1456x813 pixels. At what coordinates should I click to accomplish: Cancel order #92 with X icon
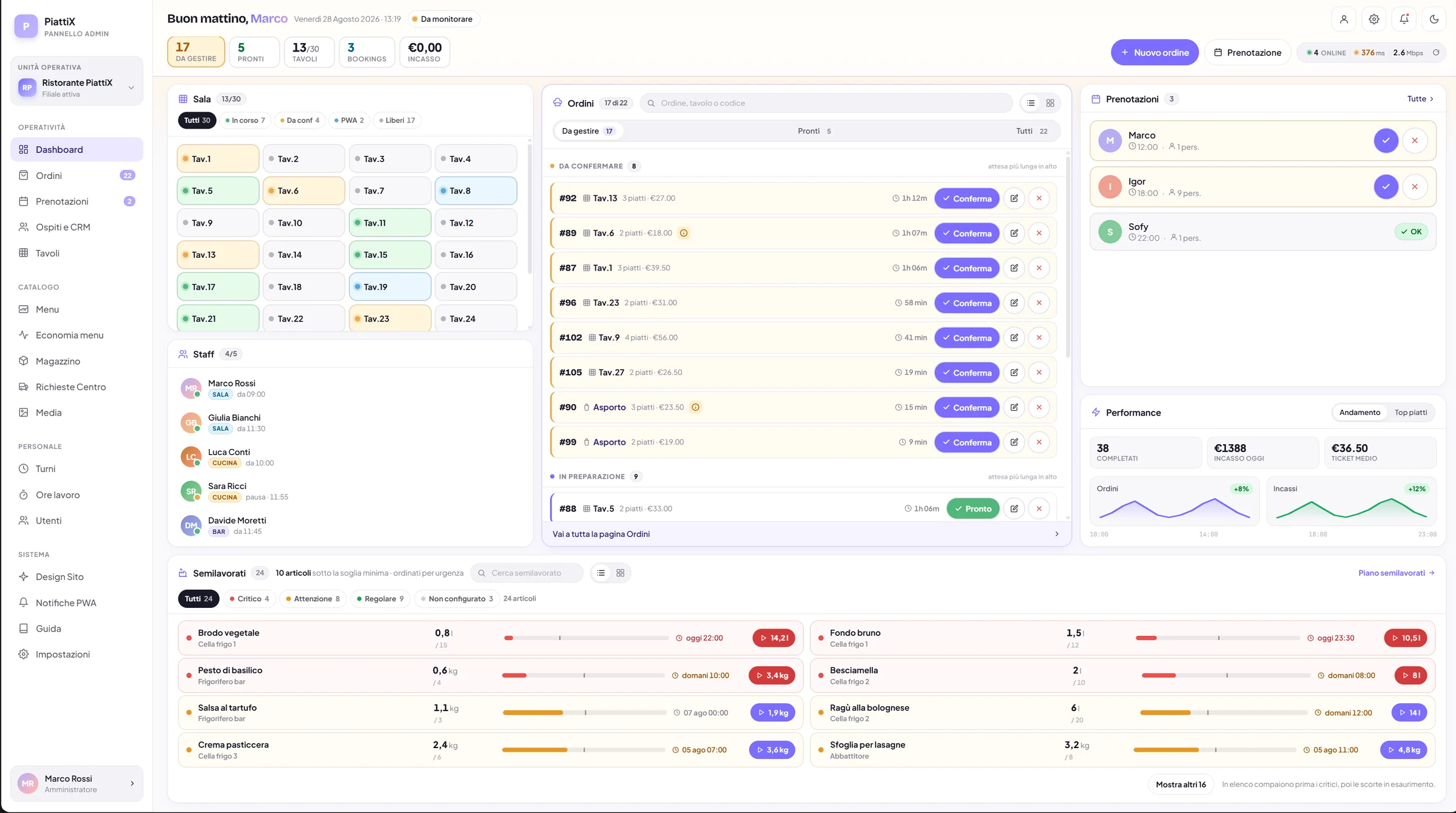click(x=1039, y=198)
